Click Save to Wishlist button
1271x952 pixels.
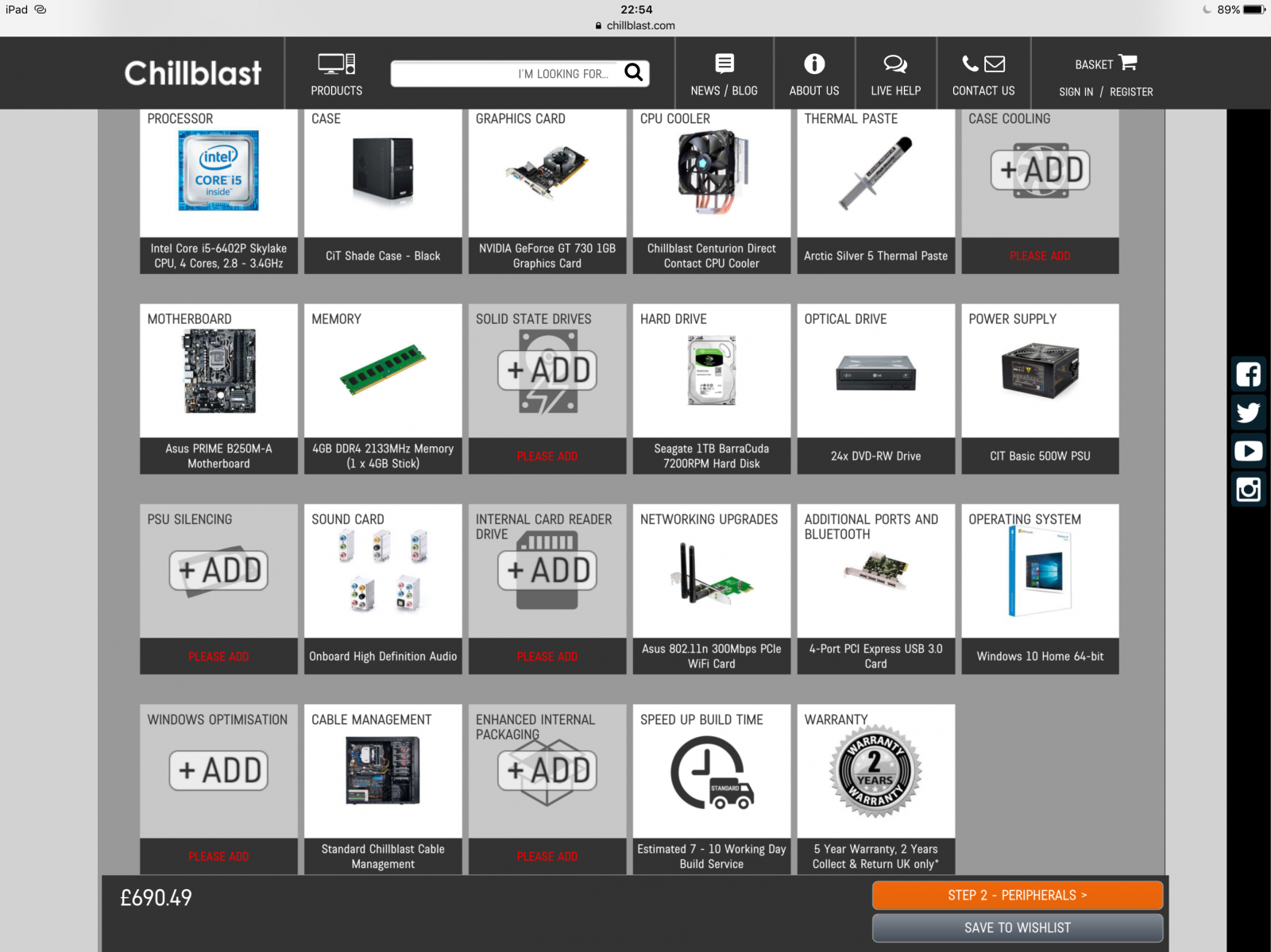click(1017, 927)
